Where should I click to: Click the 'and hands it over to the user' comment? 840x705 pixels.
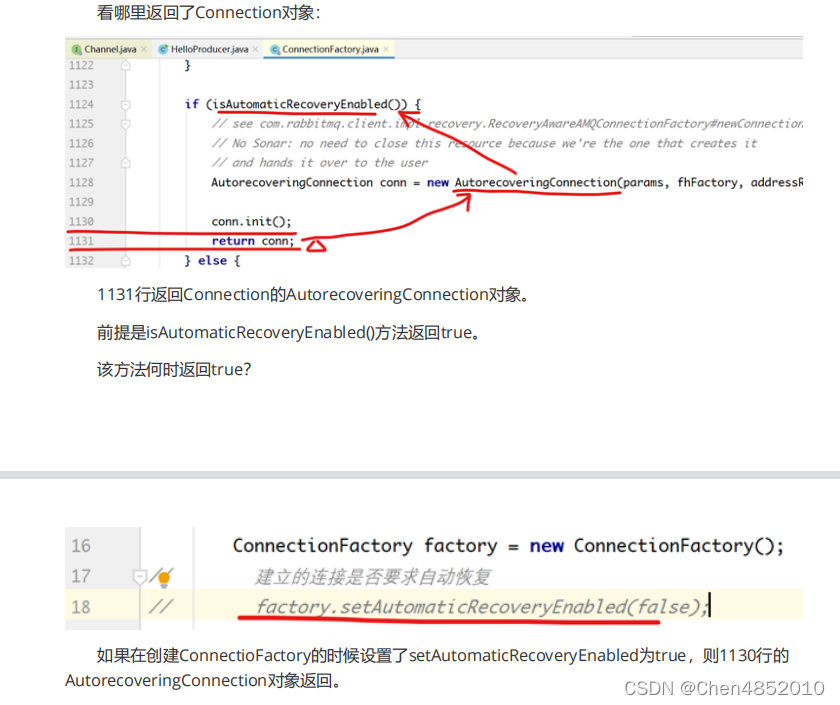pyautogui.click(x=320, y=163)
